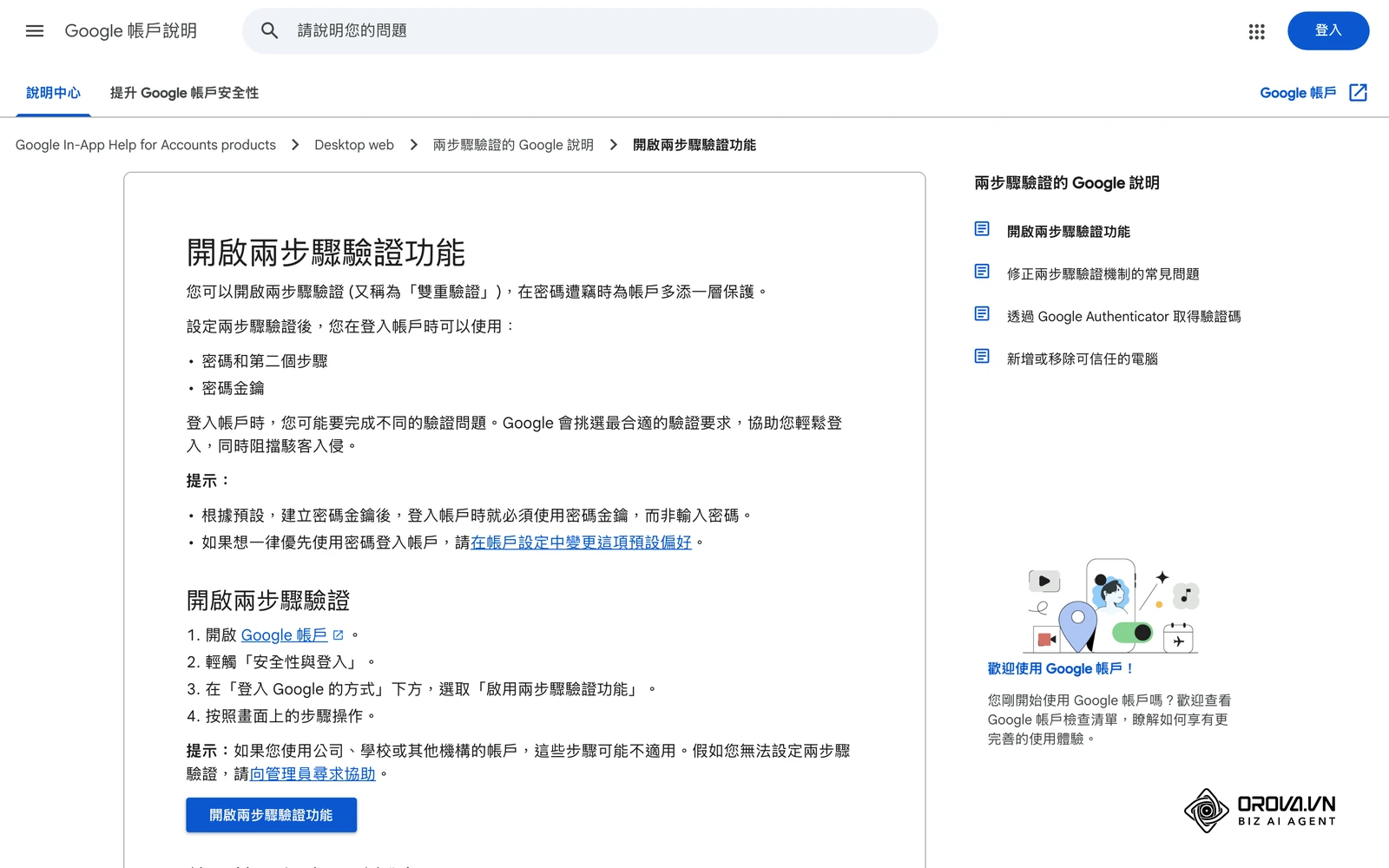Open the Google 帳戶 link in step 1
The height and width of the screenshot is (868, 1389).
coord(284,635)
